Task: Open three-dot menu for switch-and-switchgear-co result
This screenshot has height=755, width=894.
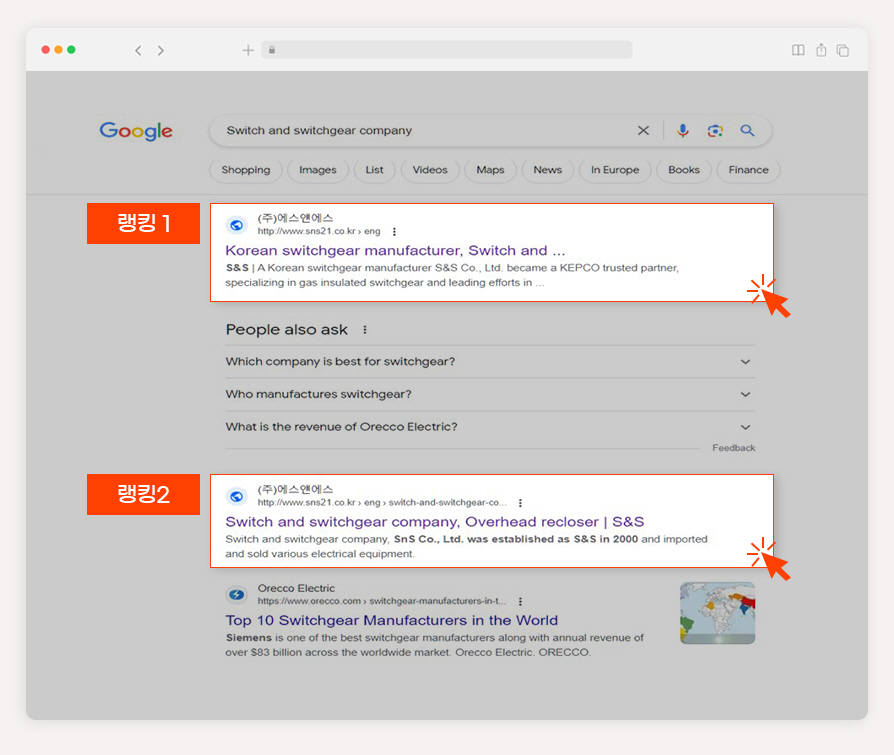Action: pos(520,503)
